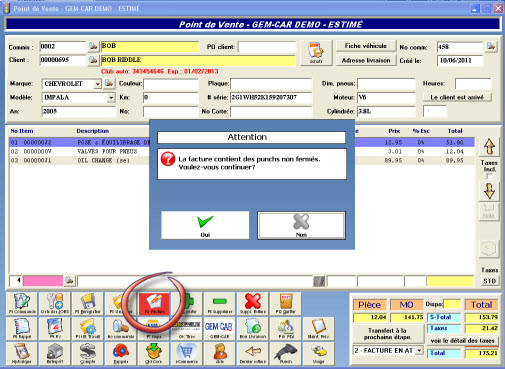Open the 2 - FACTURE EN AT status dropdown

[x=419, y=351]
